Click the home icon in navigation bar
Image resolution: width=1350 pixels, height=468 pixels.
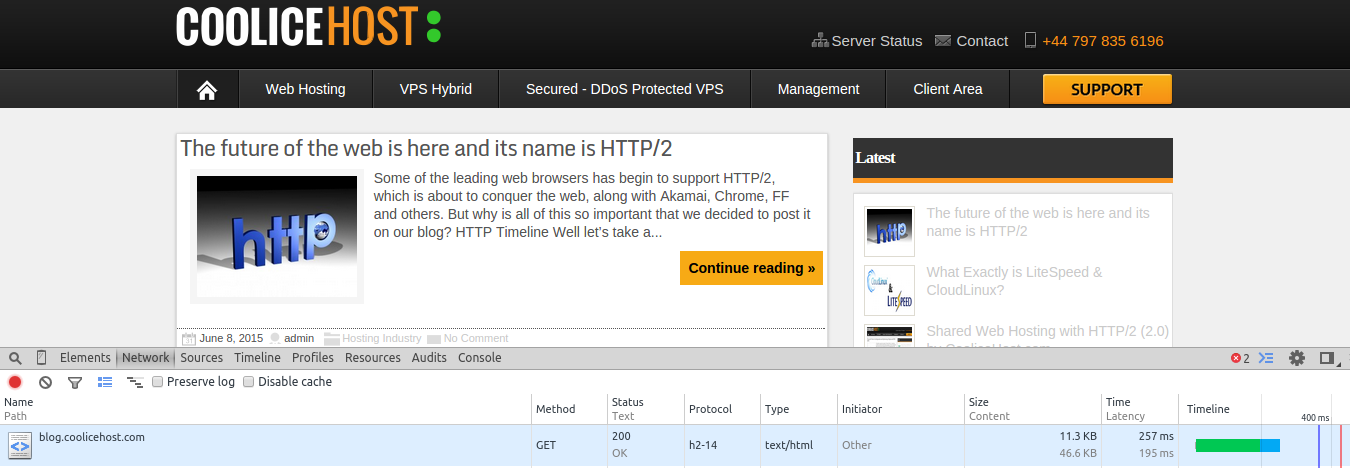pyautogui.click(x=207, y=90)
